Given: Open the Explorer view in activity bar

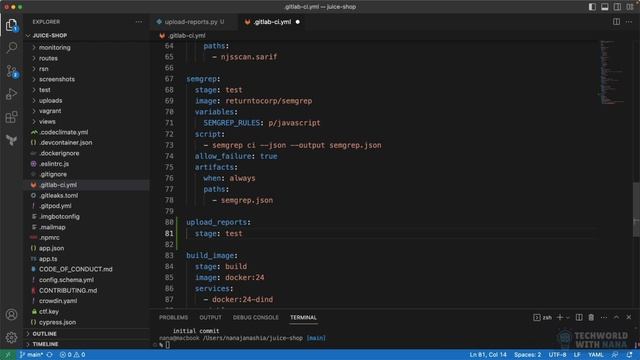Looking at the screenshot, I should point(11,25).
